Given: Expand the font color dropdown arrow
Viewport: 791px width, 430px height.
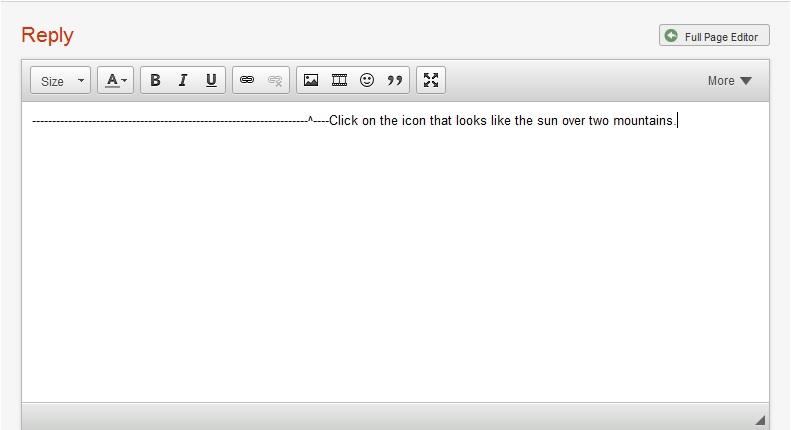Looking at the screenshot, I should (x=125, y=81).
